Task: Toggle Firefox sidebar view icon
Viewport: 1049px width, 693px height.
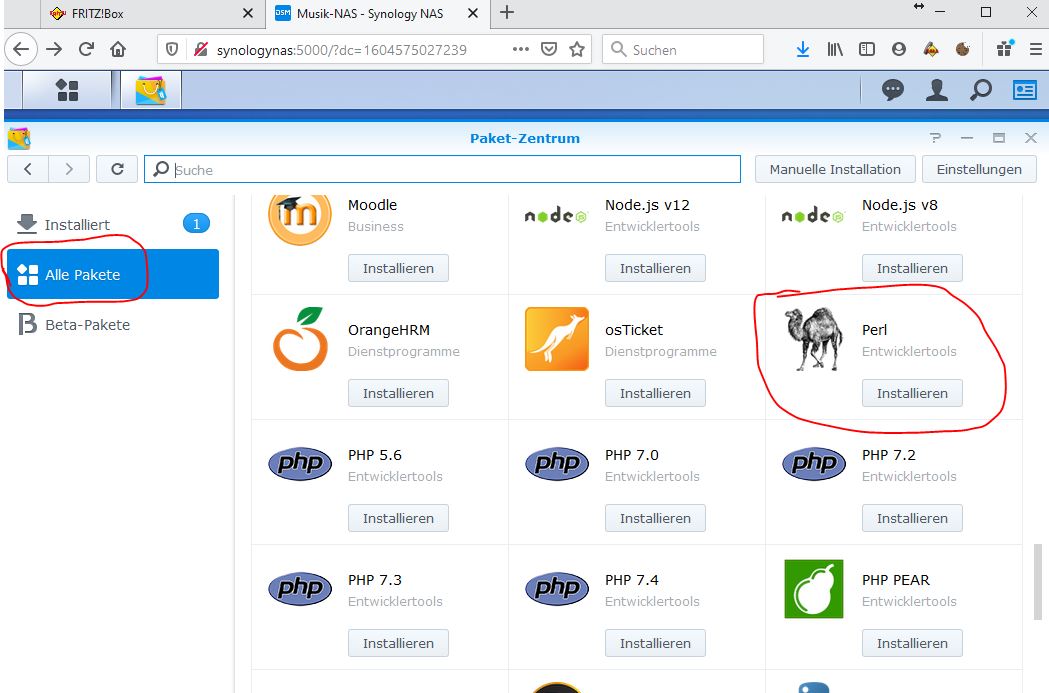Action: (866, 50)
